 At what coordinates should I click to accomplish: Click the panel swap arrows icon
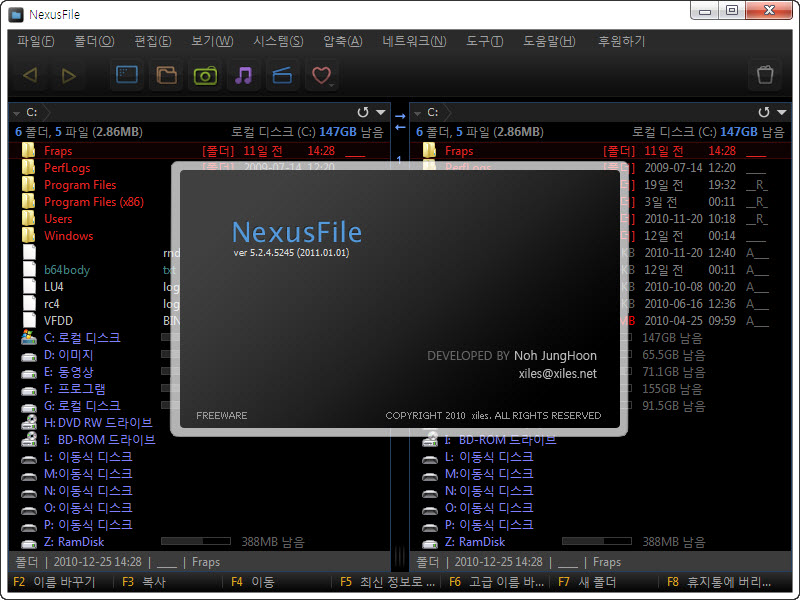(400, 121)
